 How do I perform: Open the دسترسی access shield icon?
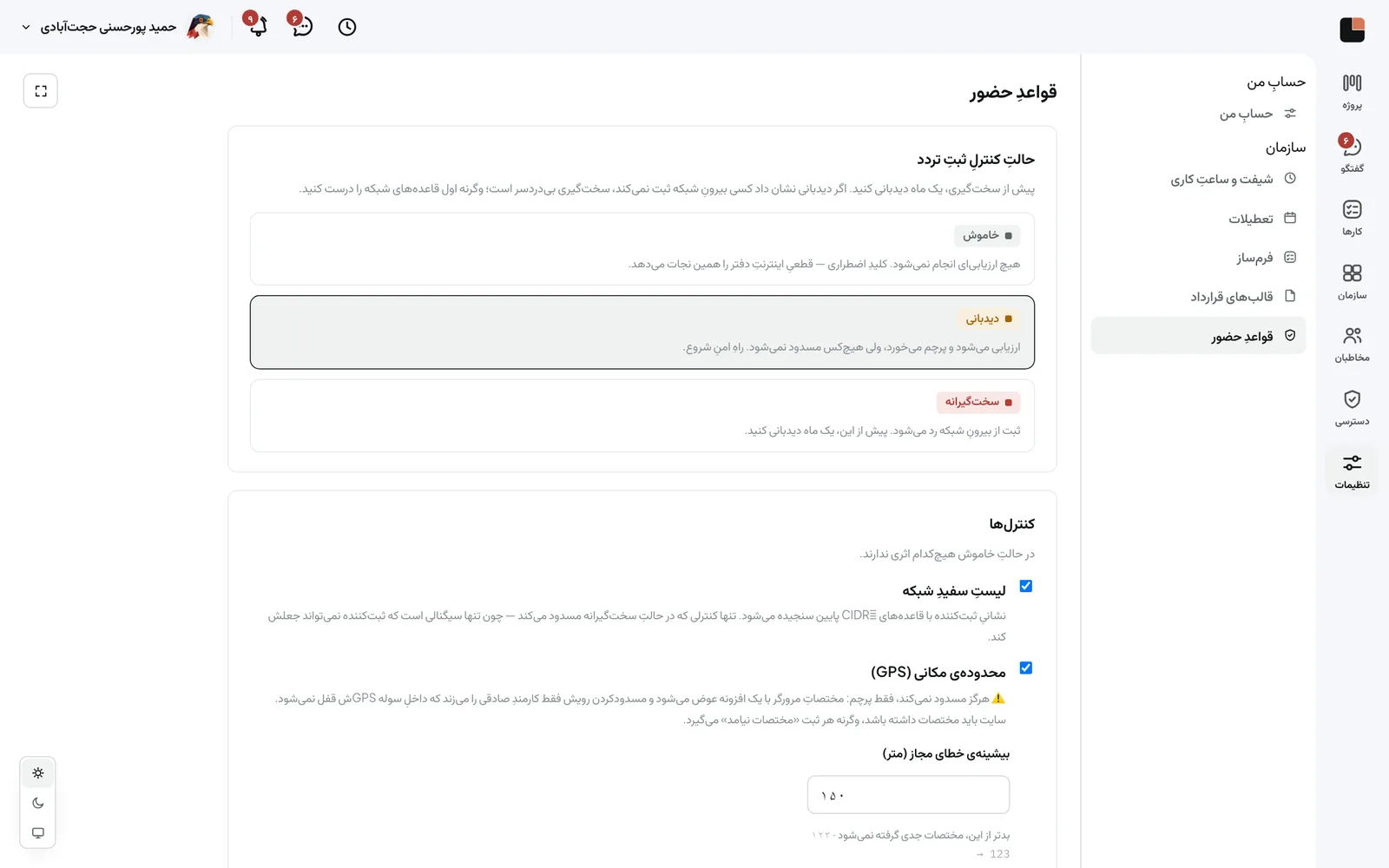(1352, 408)
